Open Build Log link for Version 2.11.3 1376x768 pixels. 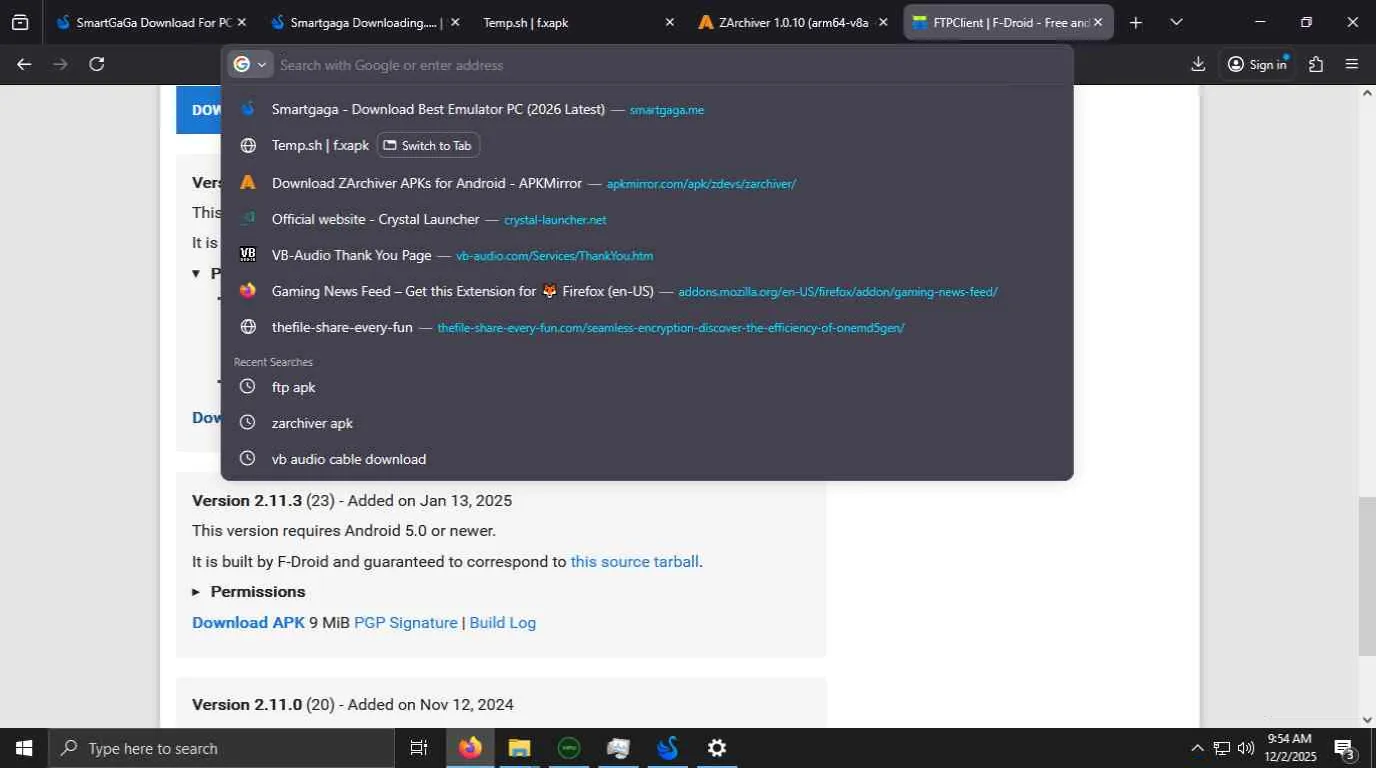click(503, 622)
